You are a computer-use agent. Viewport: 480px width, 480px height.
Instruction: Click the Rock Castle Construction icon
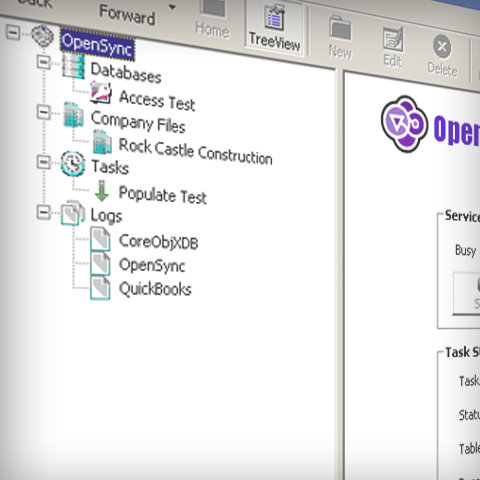click(102, 142)
